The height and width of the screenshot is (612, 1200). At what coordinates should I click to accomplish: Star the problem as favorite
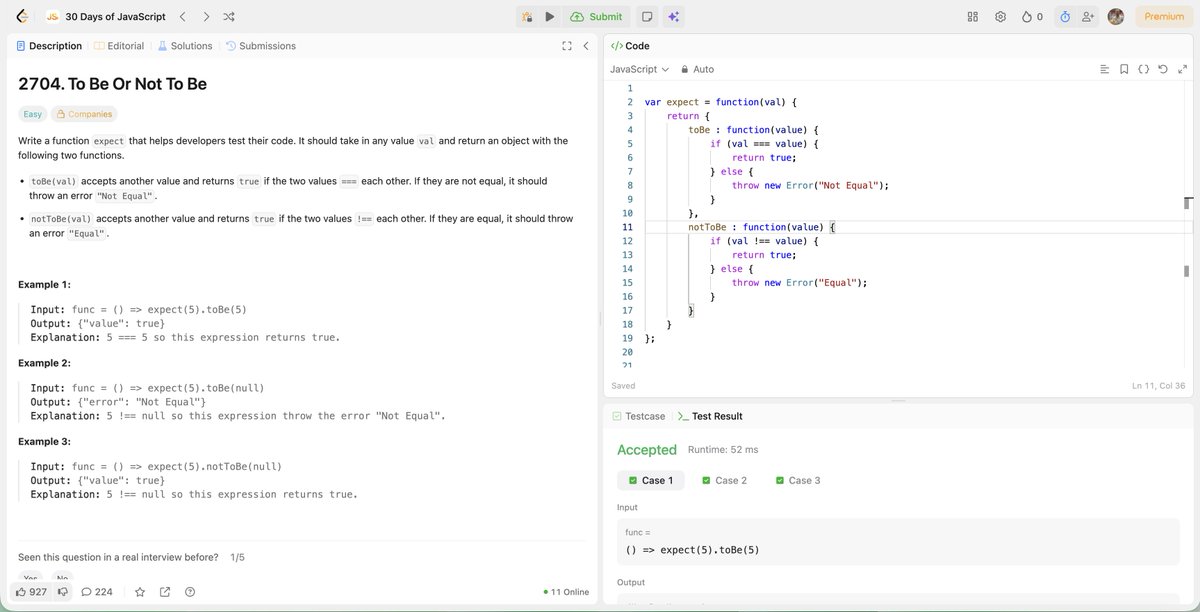141,592
